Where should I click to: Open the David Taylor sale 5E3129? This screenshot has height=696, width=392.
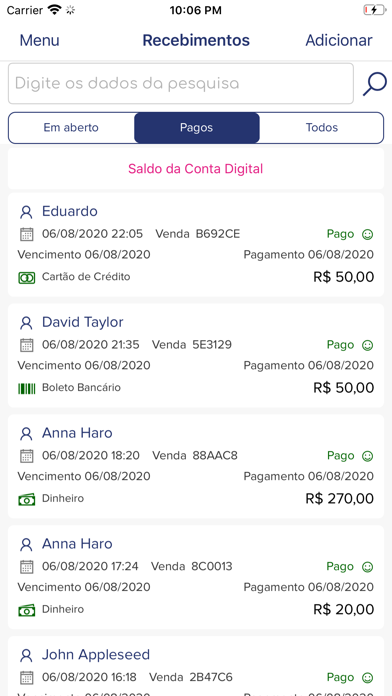(x=196, y=356)
